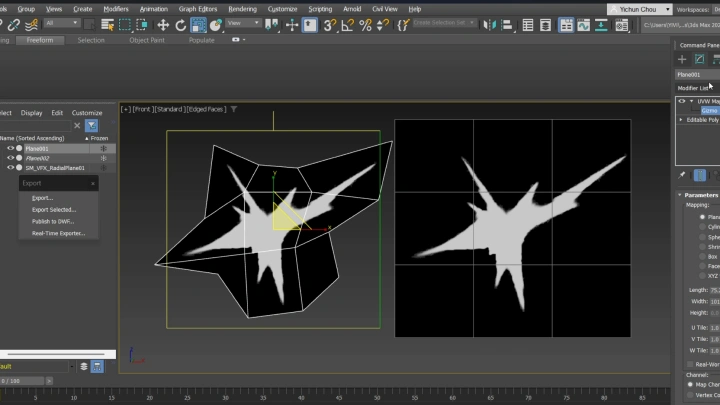This screenshot has height=405, width=720.
Task: Click the Bind to Space Warp icon
Action: click(x=31, y=25)
